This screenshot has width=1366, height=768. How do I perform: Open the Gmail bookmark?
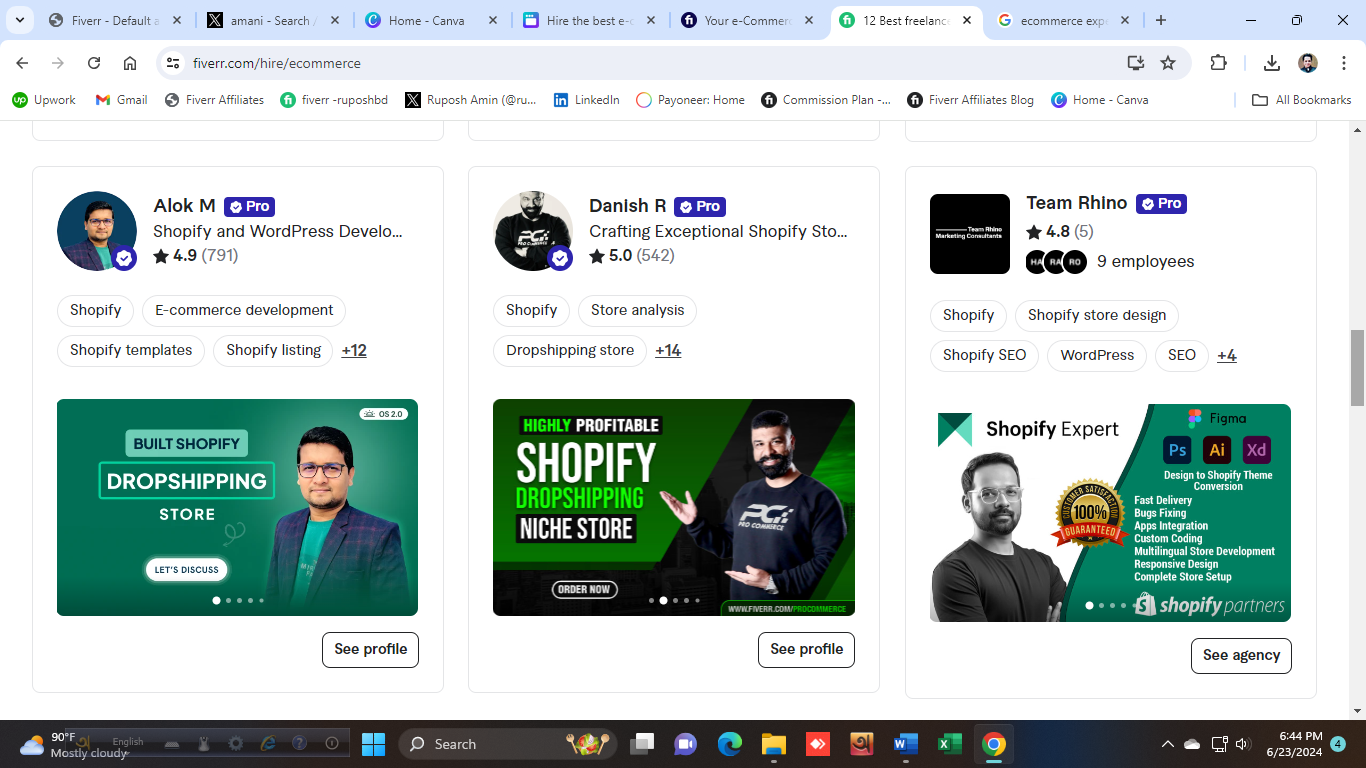(x=121, y=100)
